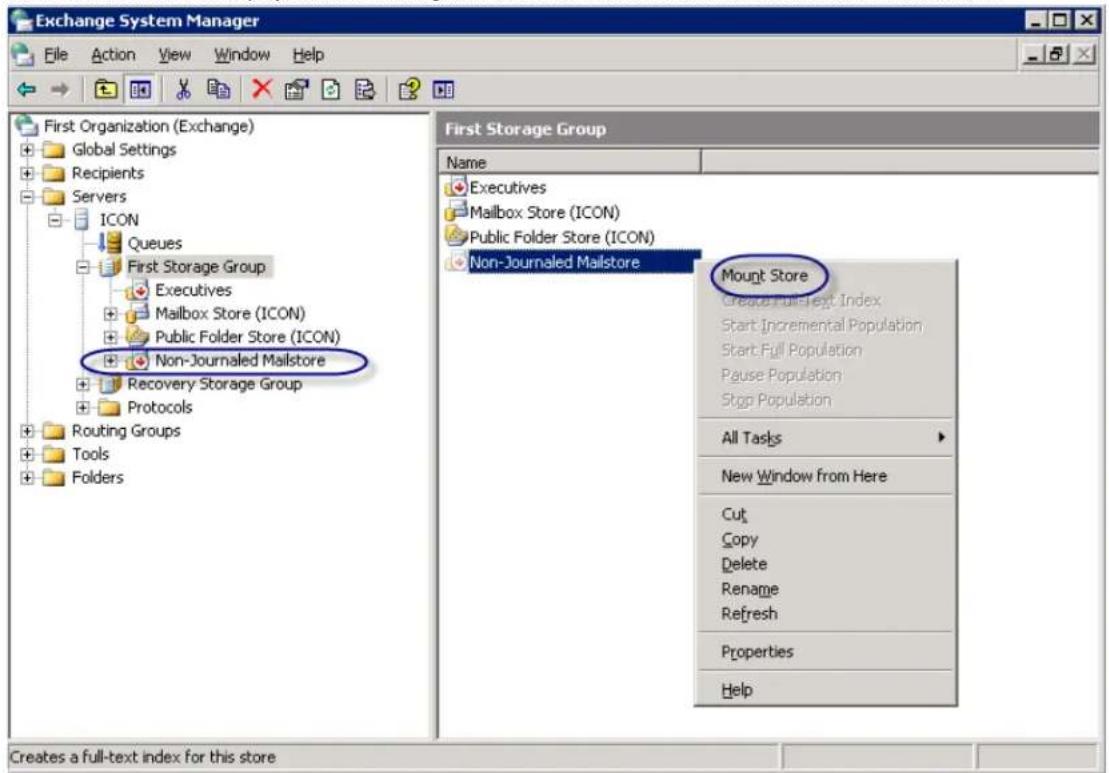Select Executives under First Storage Group tree
The image size is (1109, 773).
pyautogui.click(x=193, y=290)
